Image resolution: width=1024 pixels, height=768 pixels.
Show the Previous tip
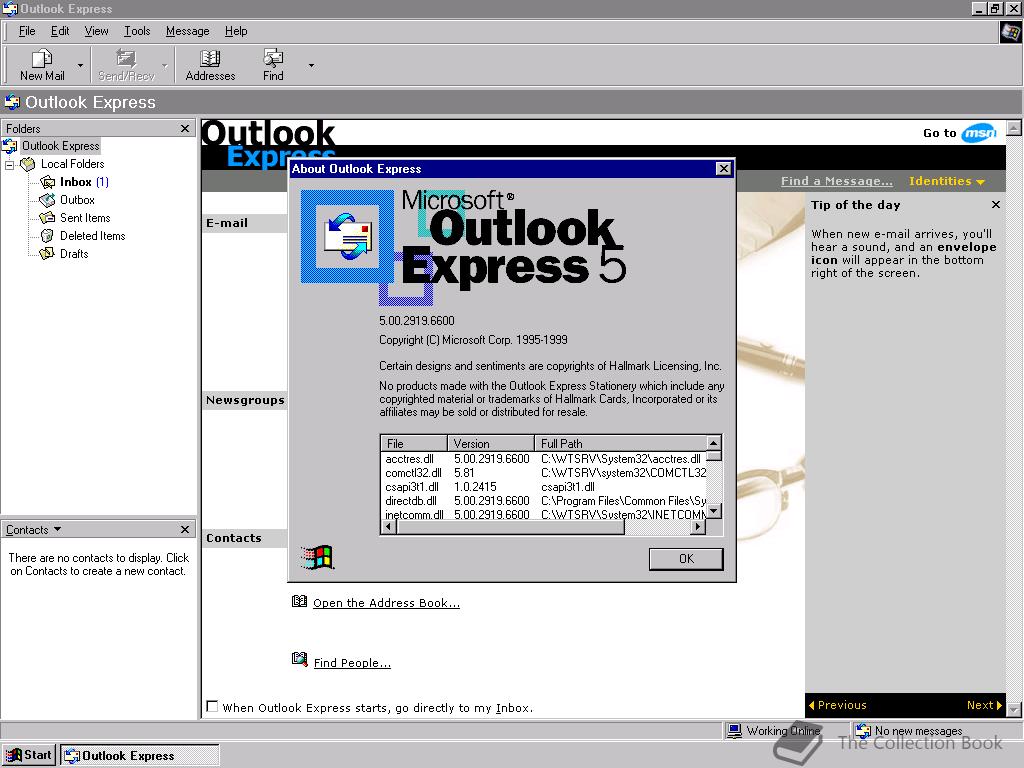coord(838,705)
